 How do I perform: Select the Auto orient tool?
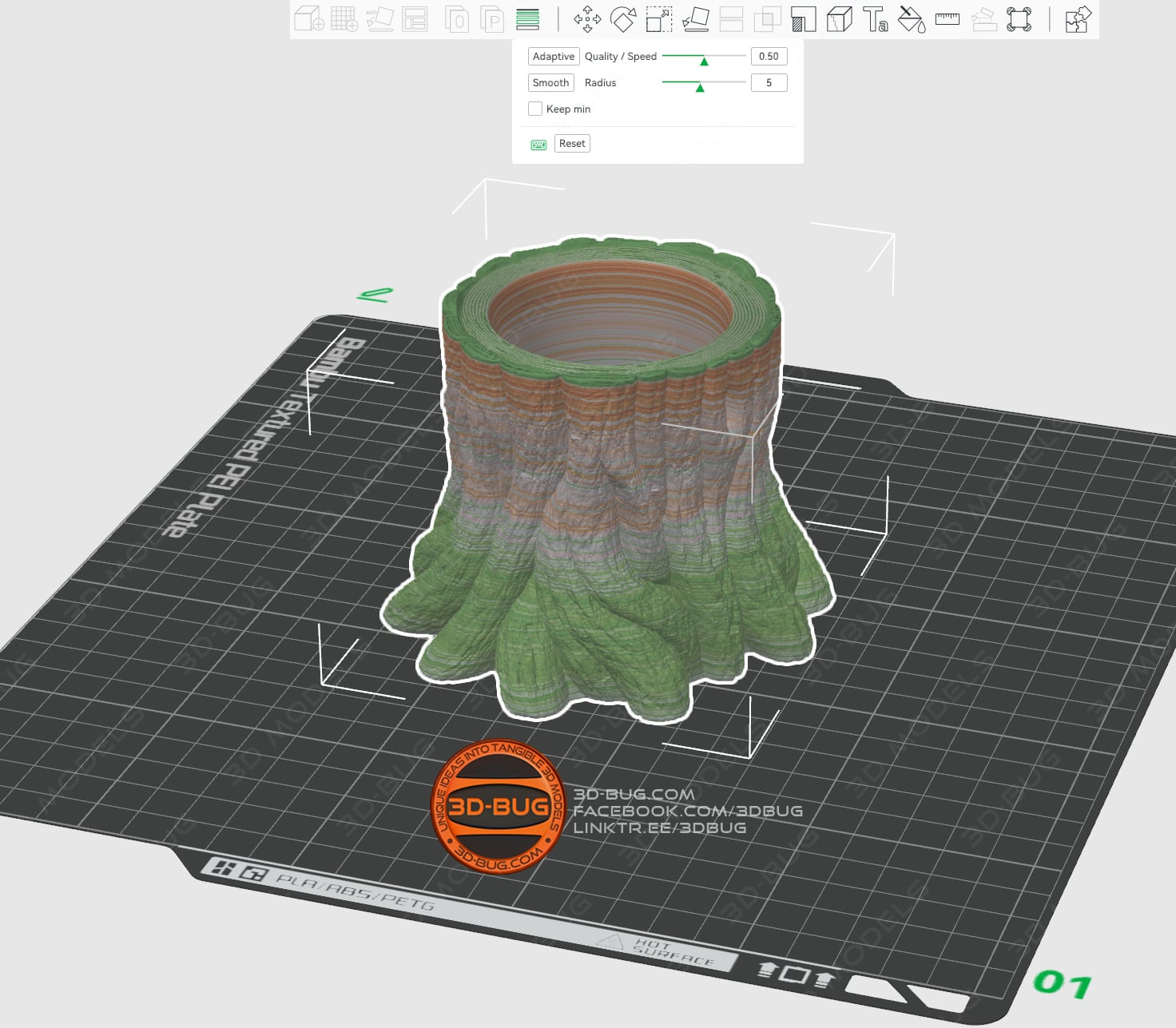379,19
